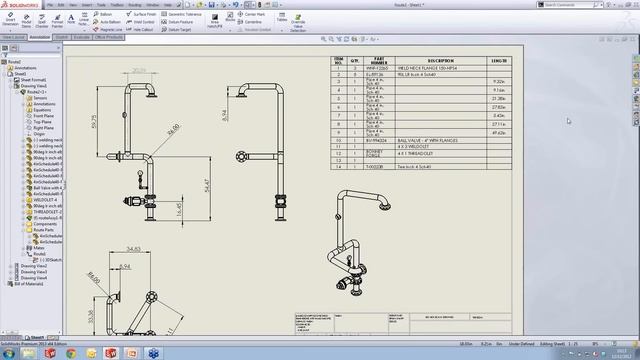The image size is (640, 360).
Task: Insert a Geometric Tolerance
Action: coord(182,14)
